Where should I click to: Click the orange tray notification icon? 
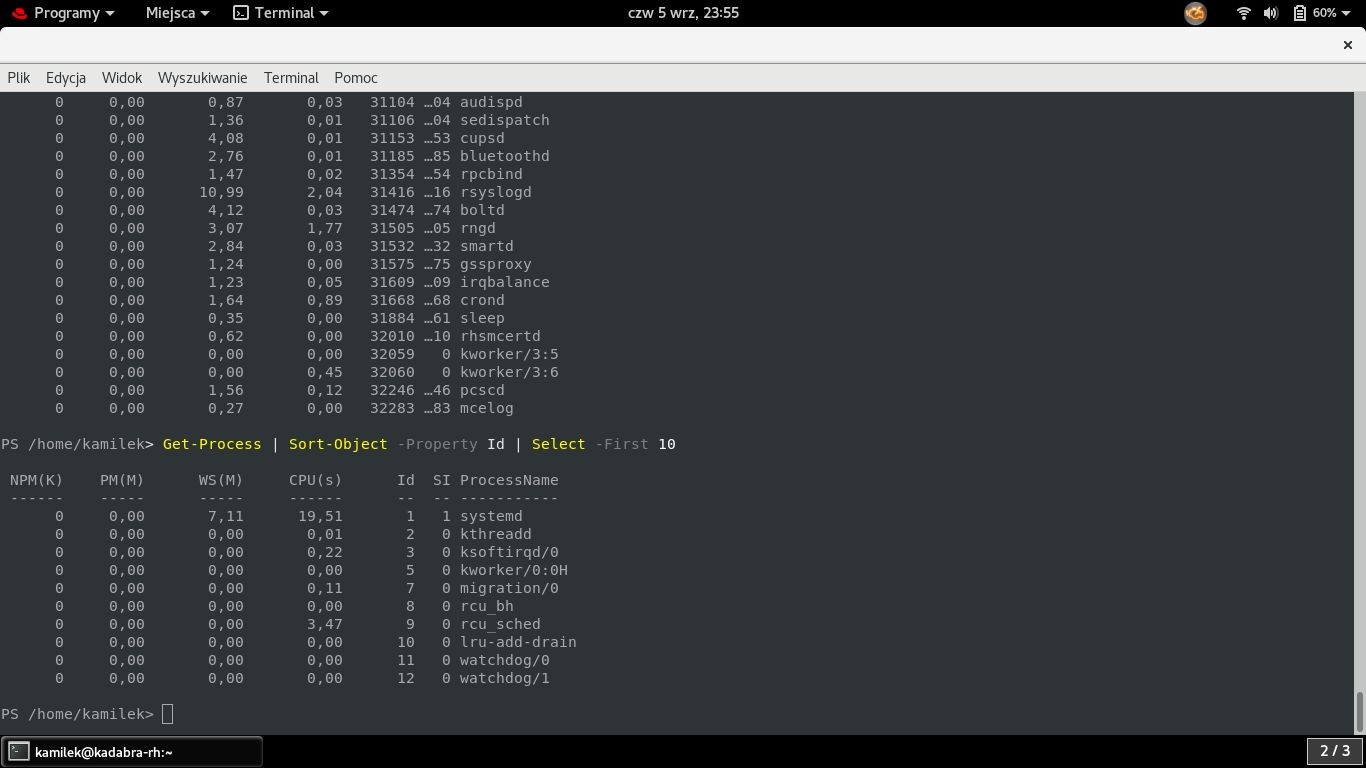1195,13
